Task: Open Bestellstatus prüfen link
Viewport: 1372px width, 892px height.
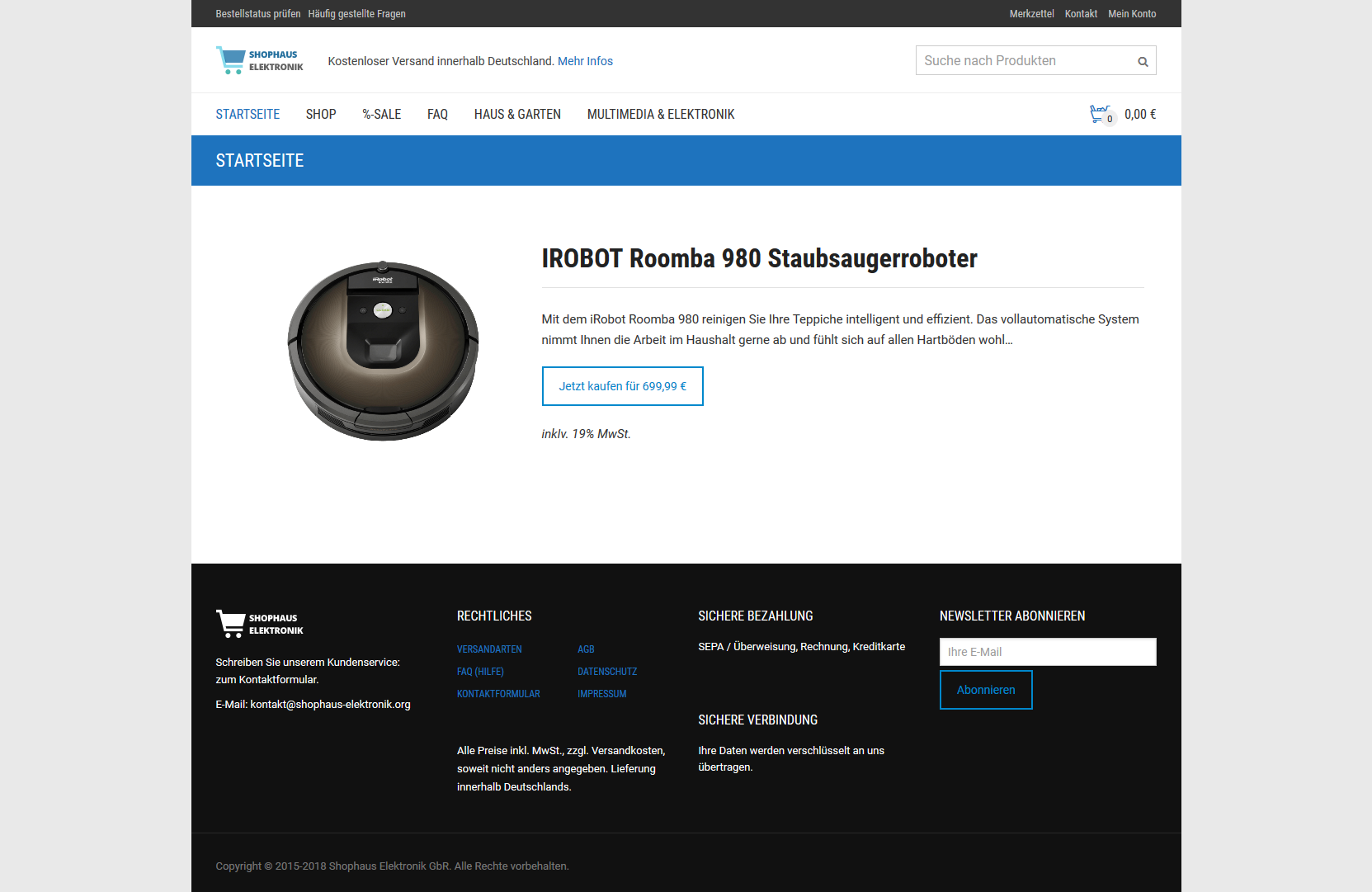Action: 258,14
